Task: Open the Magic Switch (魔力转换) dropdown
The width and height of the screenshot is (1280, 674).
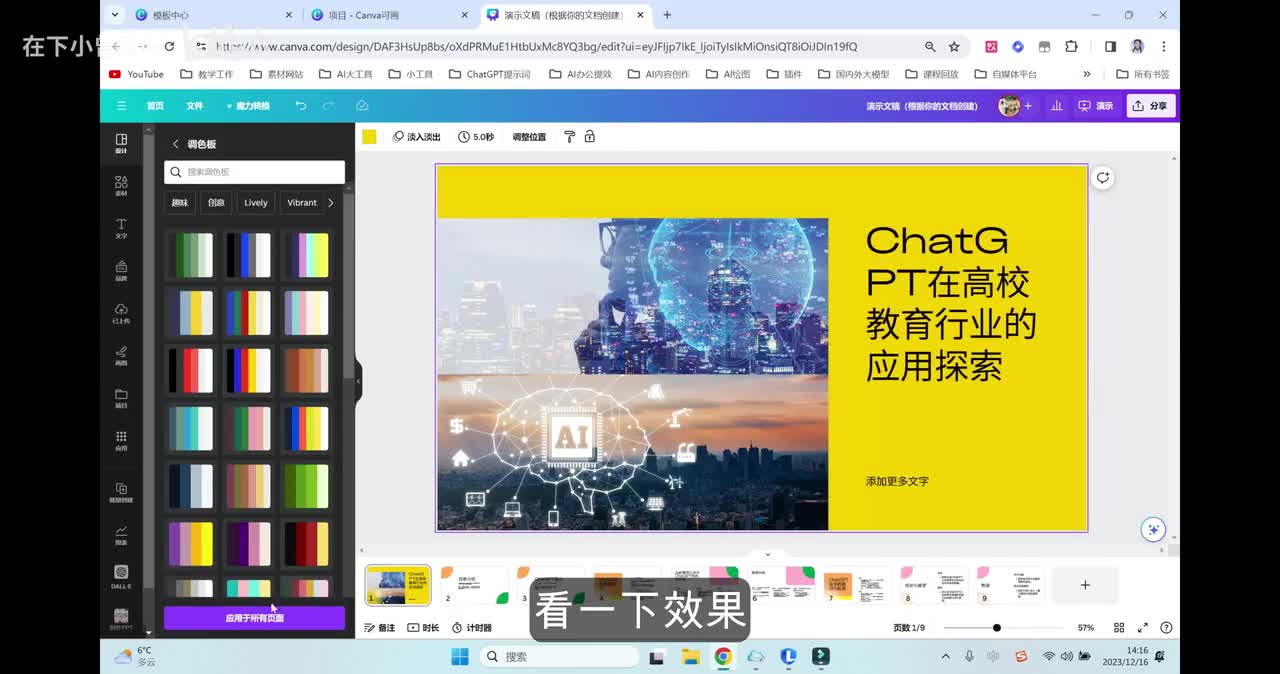Action: tap(248, 106)
